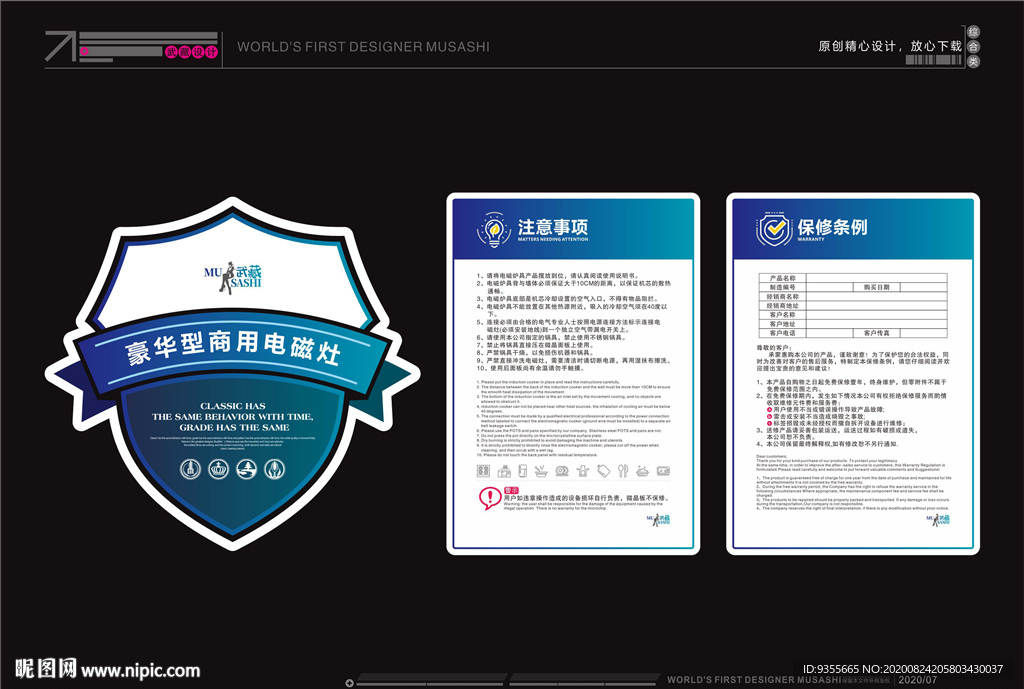Screen dimensions: 1024x689
Task: Click the crown icon in the shield badge
Action: pos(218,469)
